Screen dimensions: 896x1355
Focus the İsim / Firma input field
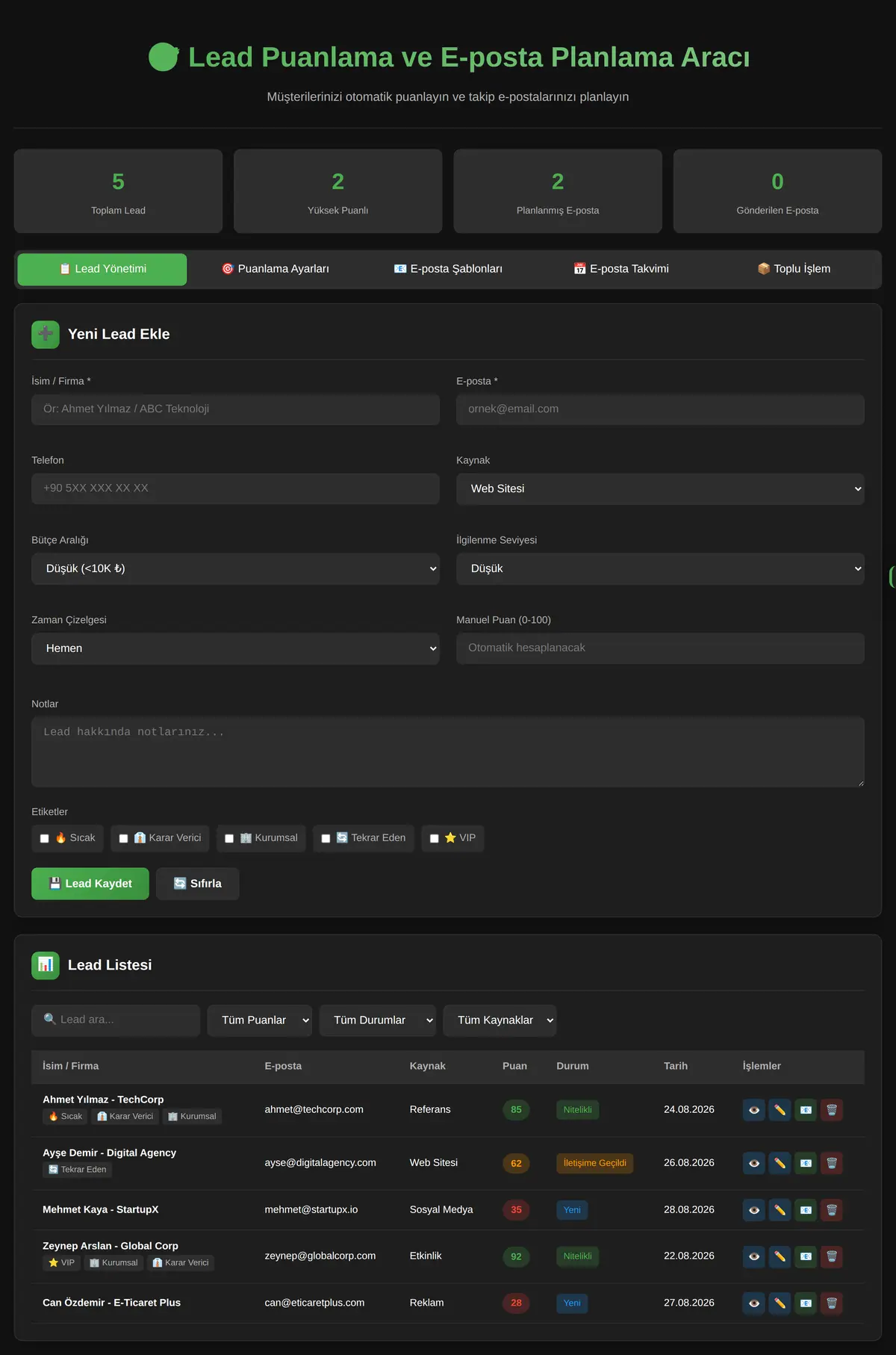click(x=235, y=409)
